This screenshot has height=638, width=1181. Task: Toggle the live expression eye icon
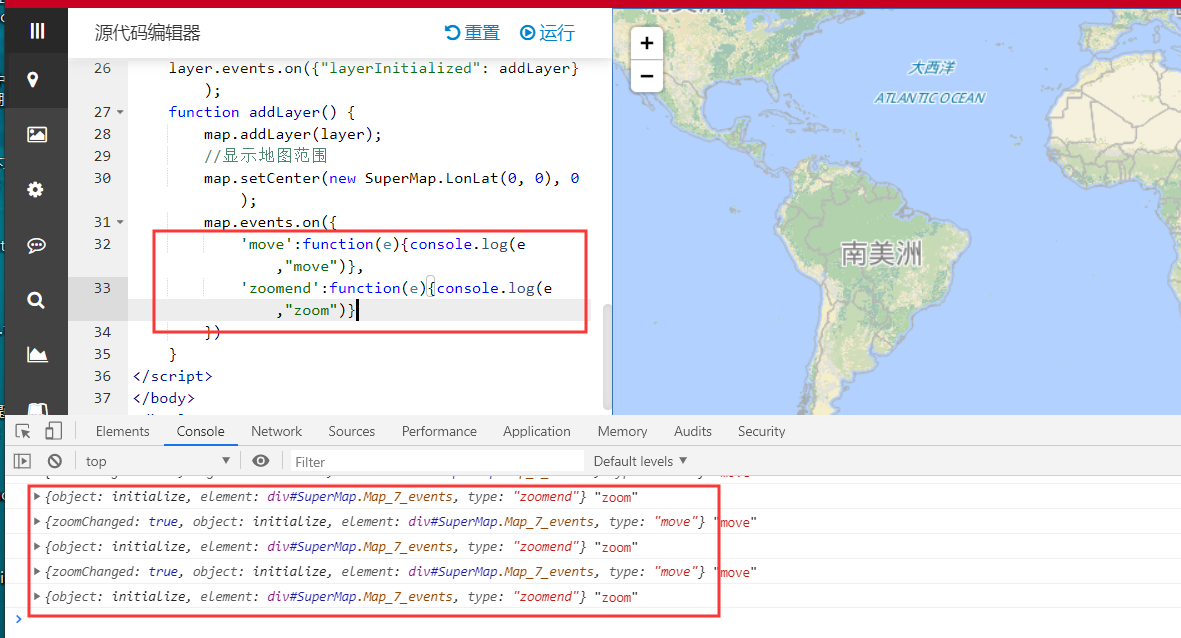pos(261,461)
